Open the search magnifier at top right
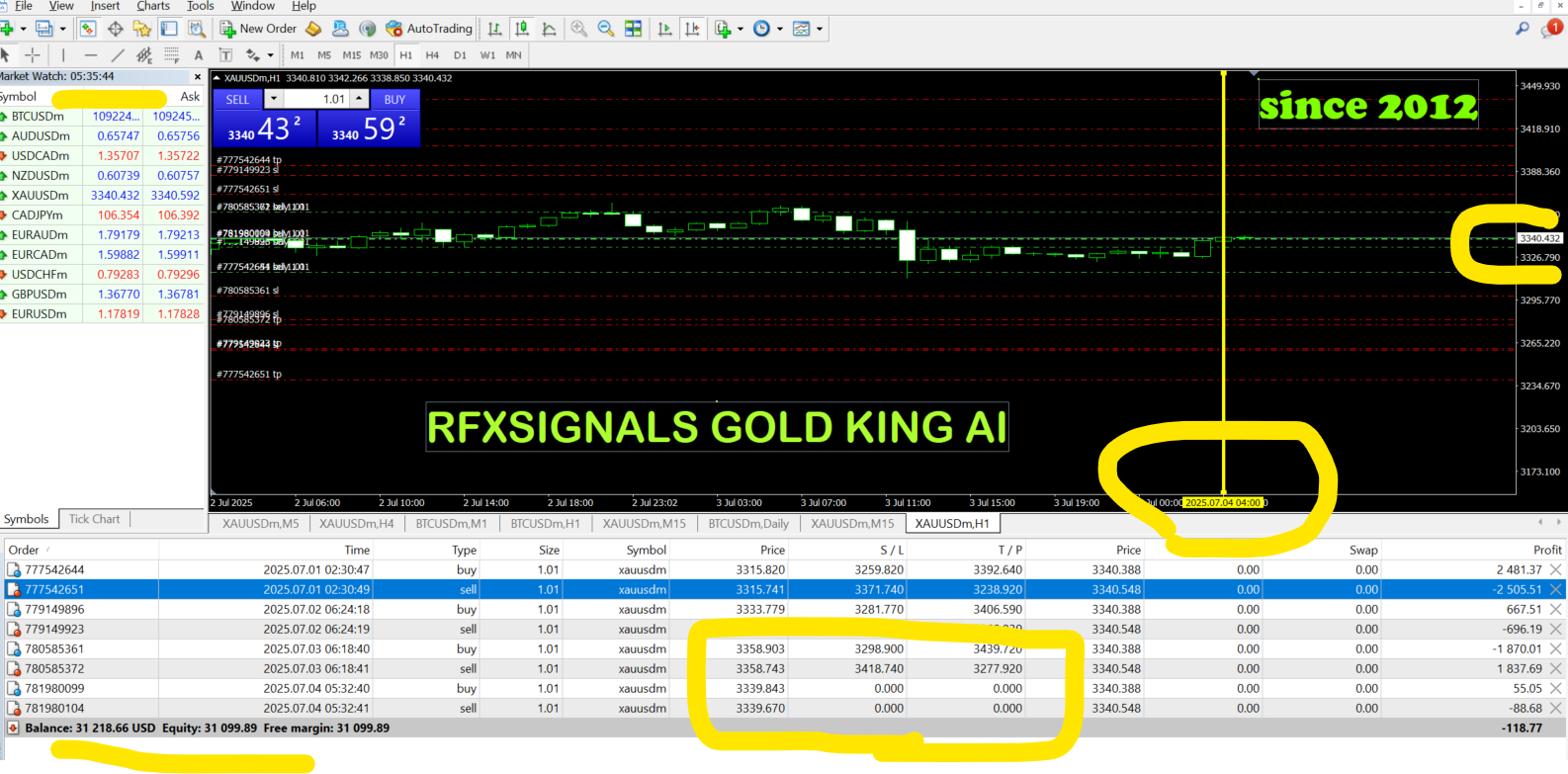The image size is (1568, 774). coord(1523,29)
